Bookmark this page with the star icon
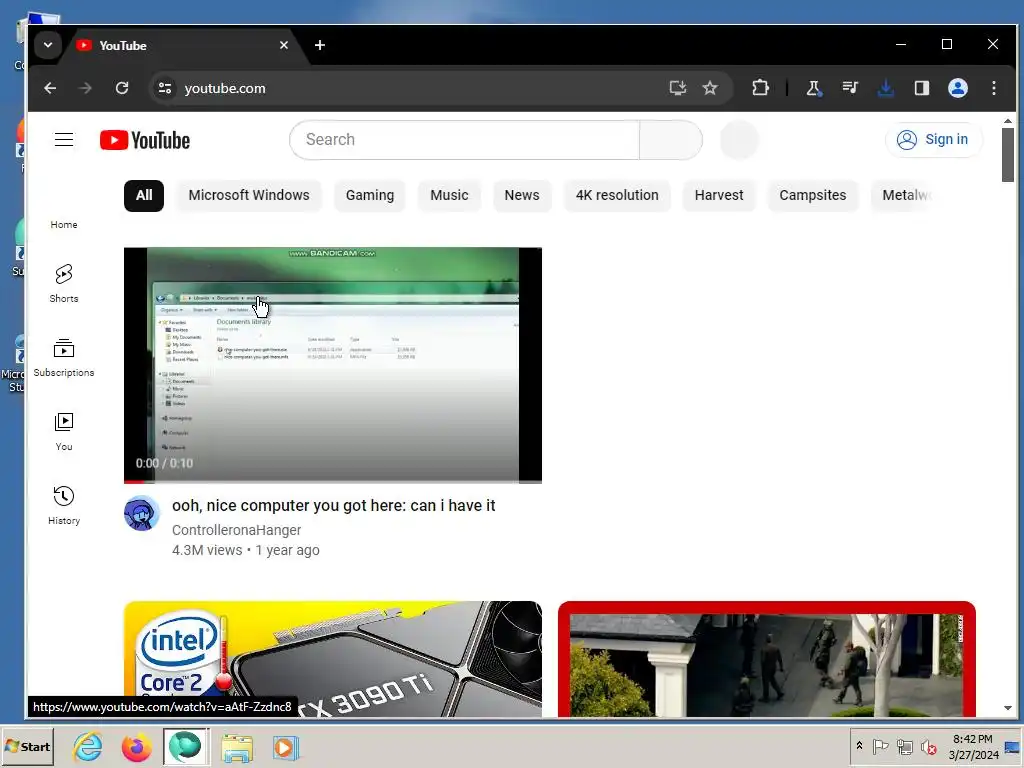Image resolution: width=1024 pixels, height=768 pixels. click(710, 88)
